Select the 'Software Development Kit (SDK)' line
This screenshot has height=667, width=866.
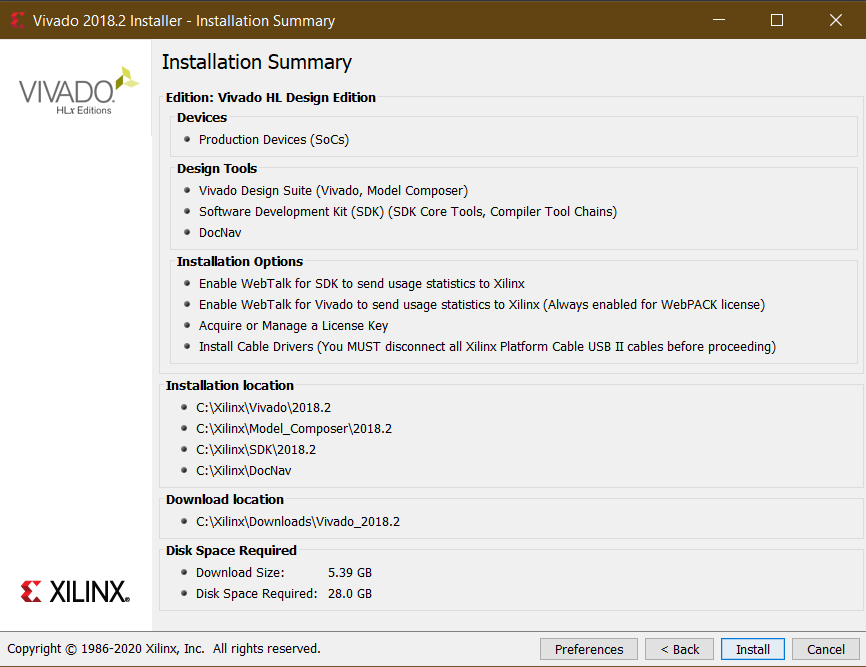(x=408, y=211)
